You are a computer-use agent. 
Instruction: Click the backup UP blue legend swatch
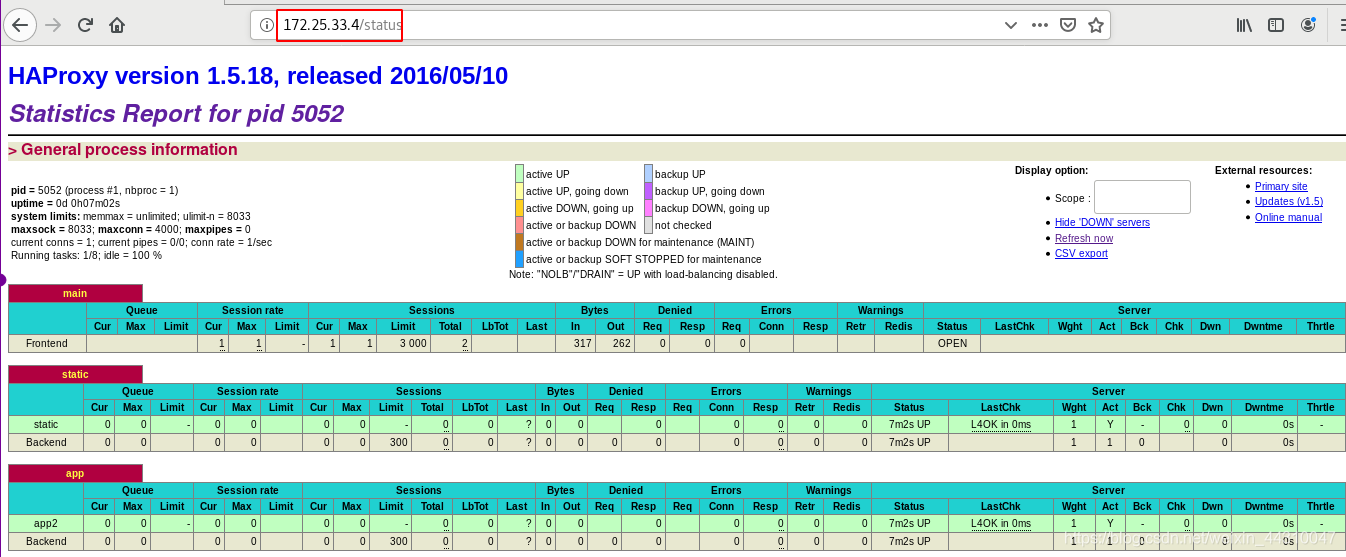(648, 174)
